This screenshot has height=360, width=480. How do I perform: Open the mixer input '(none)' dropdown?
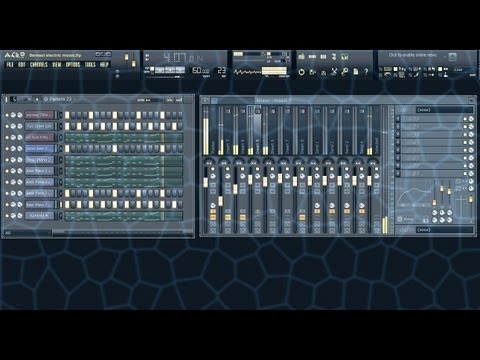(444, 110)
